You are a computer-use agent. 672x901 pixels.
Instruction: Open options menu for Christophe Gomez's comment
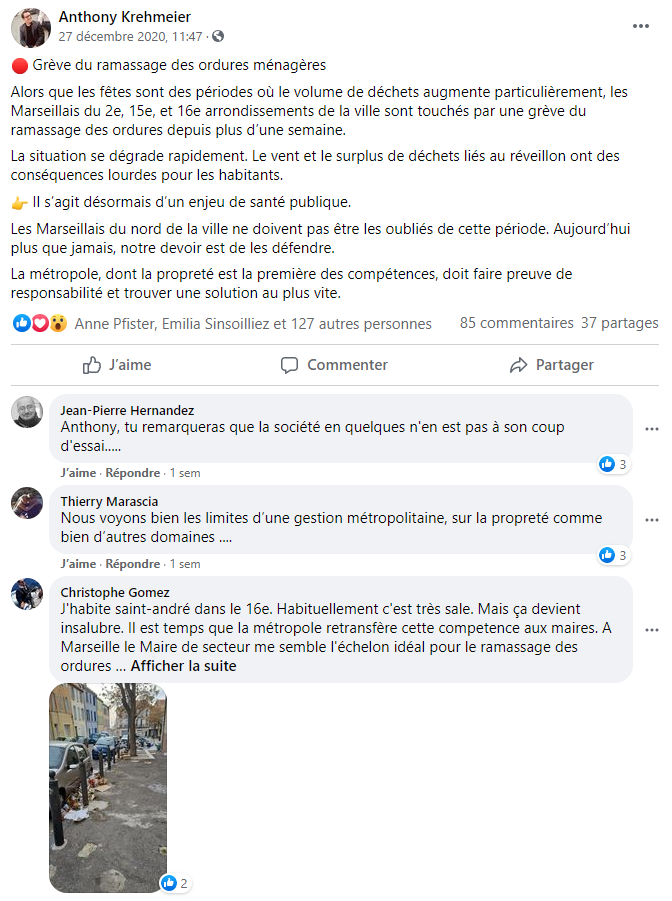(x=651, y=630)
